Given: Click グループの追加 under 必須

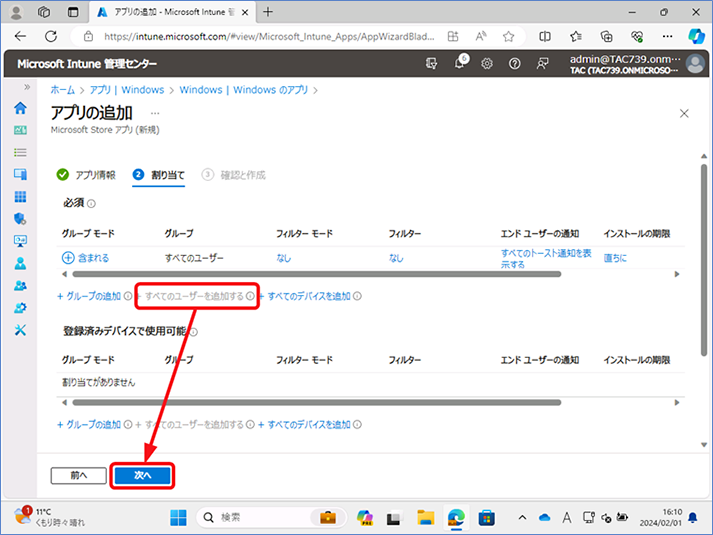Looking at the screenshot, I should coord(89,296).
